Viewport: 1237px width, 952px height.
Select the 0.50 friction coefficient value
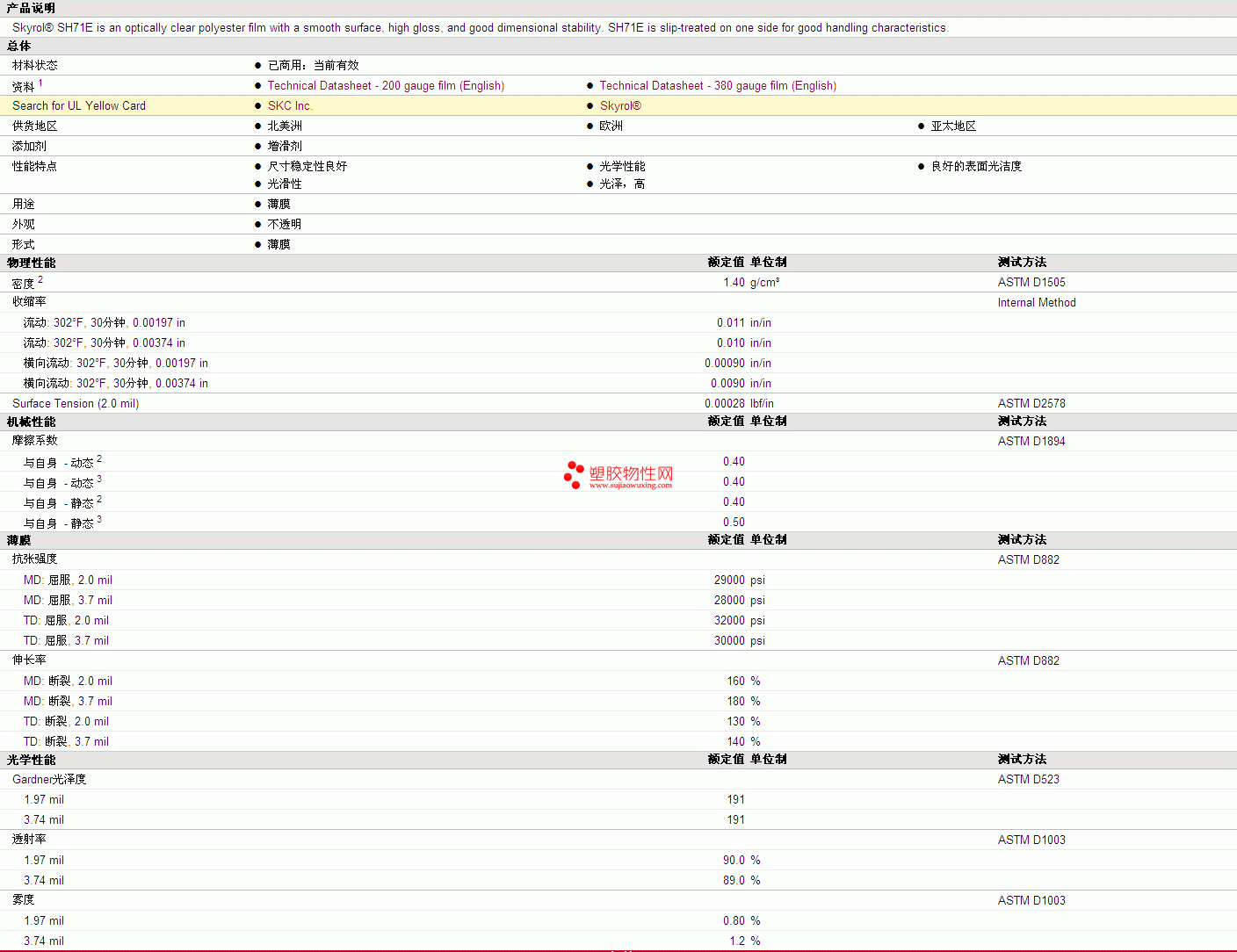[734, 522]
